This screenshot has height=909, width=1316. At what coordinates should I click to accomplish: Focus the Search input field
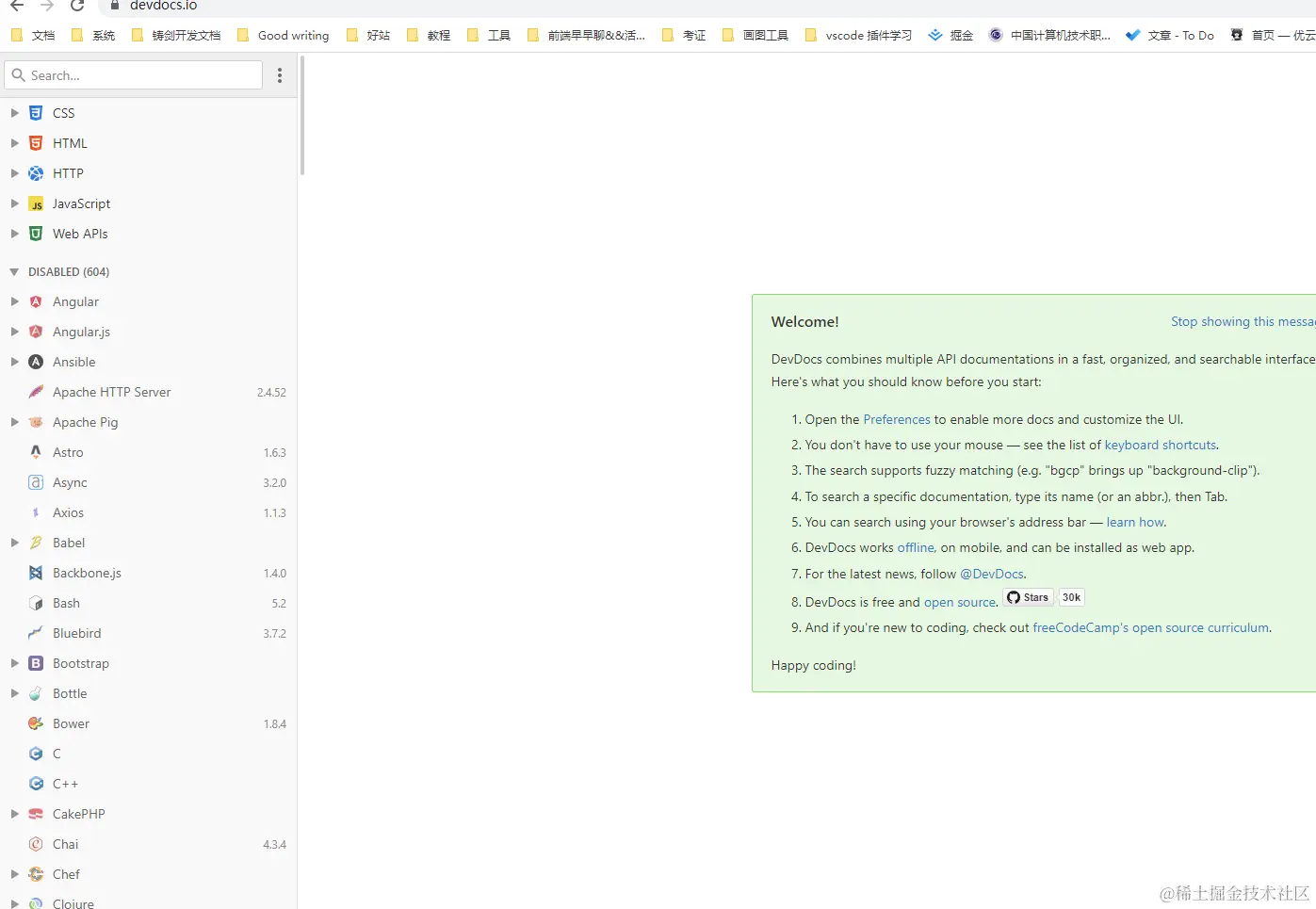[x=134, y=75]
